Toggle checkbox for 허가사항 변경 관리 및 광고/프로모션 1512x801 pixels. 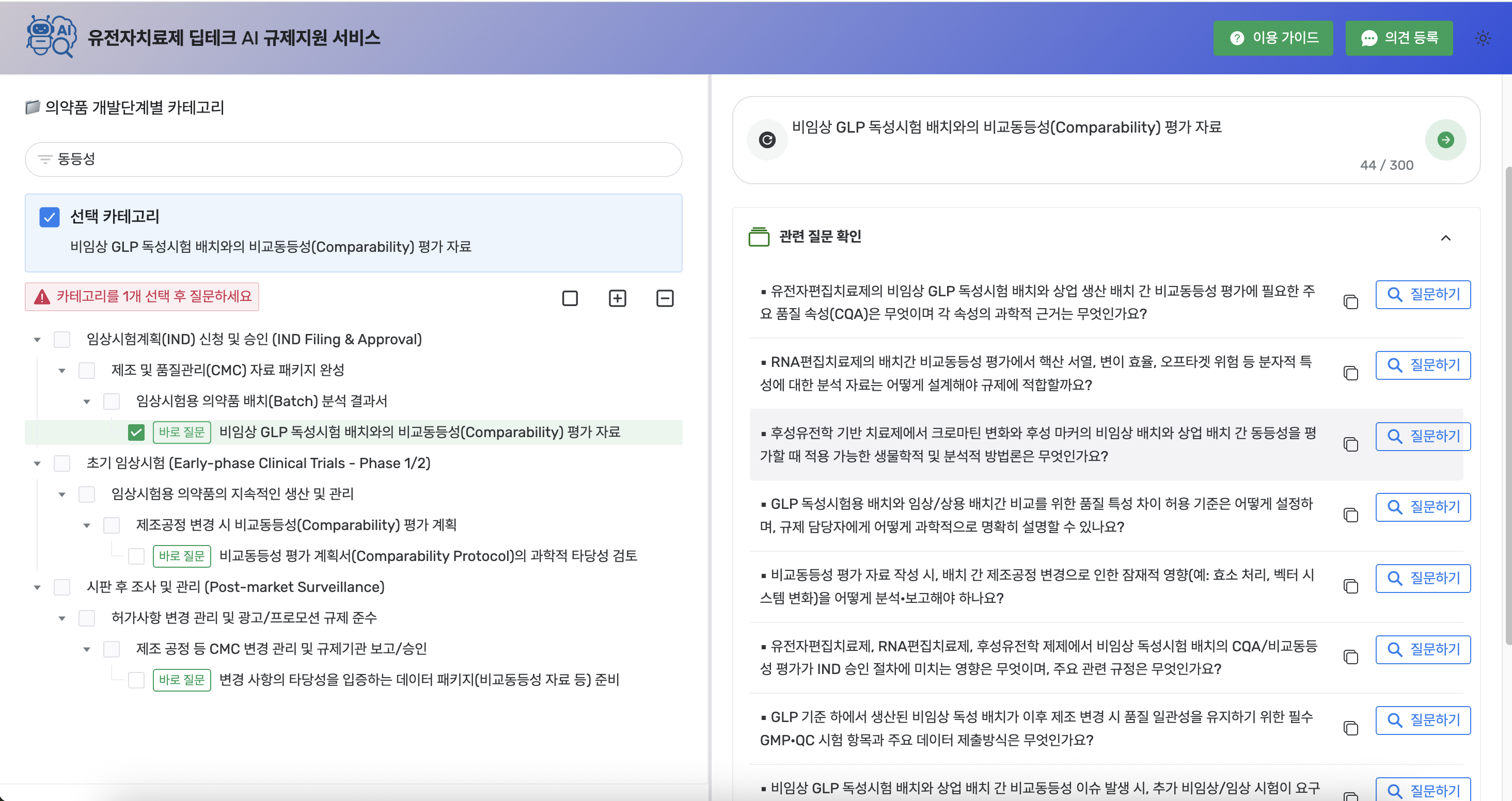point(87,618)
